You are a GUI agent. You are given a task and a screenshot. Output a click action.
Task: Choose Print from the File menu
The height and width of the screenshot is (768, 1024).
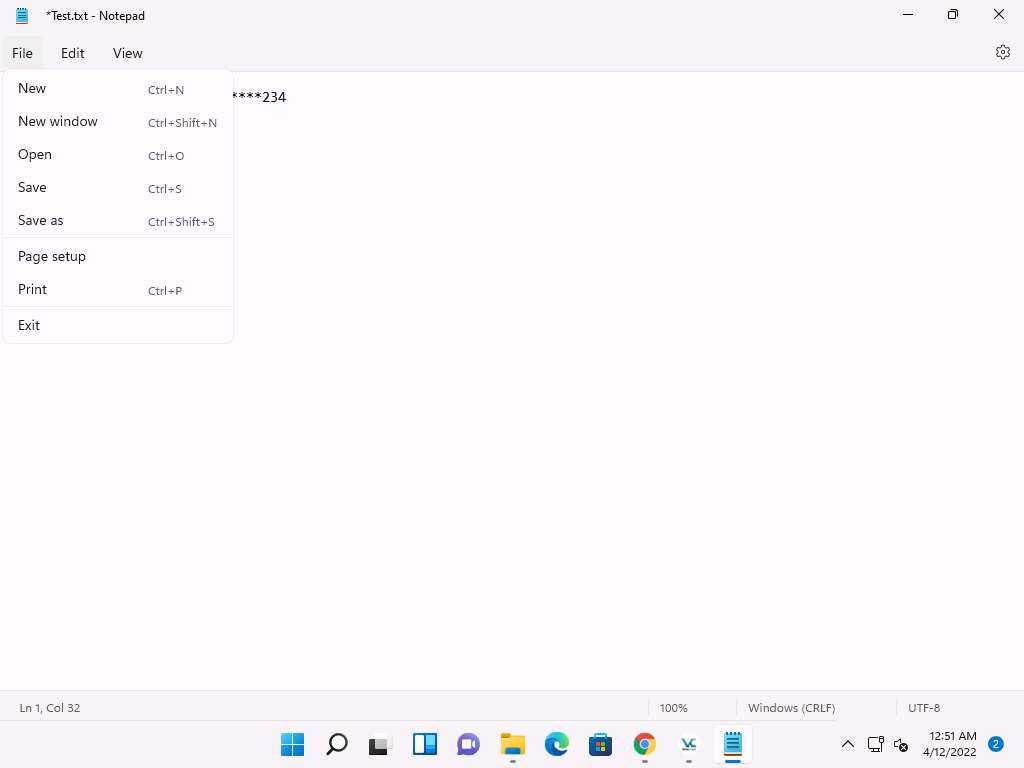(x=33, y=290)
